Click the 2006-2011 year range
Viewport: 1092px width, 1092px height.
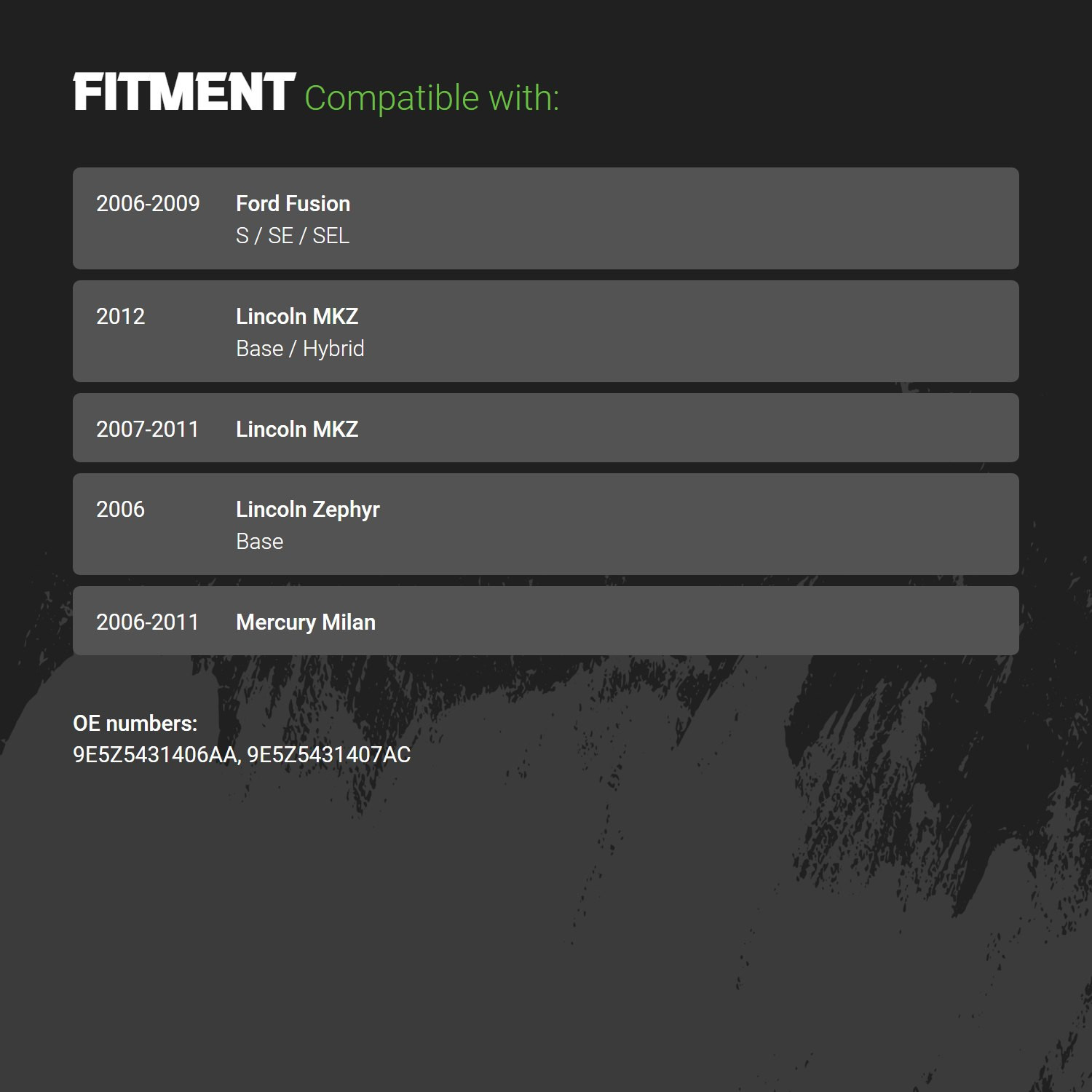pyautogui.click(x=148, y=622)
